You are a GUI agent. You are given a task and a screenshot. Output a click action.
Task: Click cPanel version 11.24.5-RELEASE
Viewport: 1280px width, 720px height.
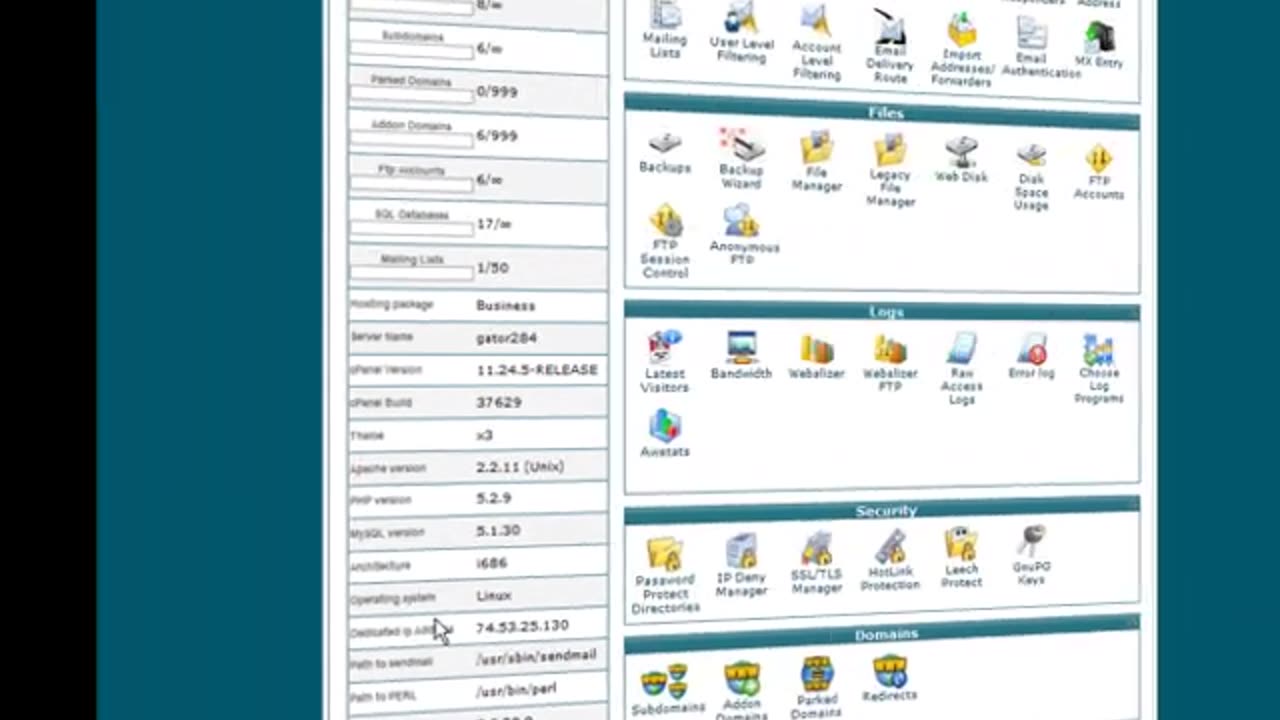(537, 370)
